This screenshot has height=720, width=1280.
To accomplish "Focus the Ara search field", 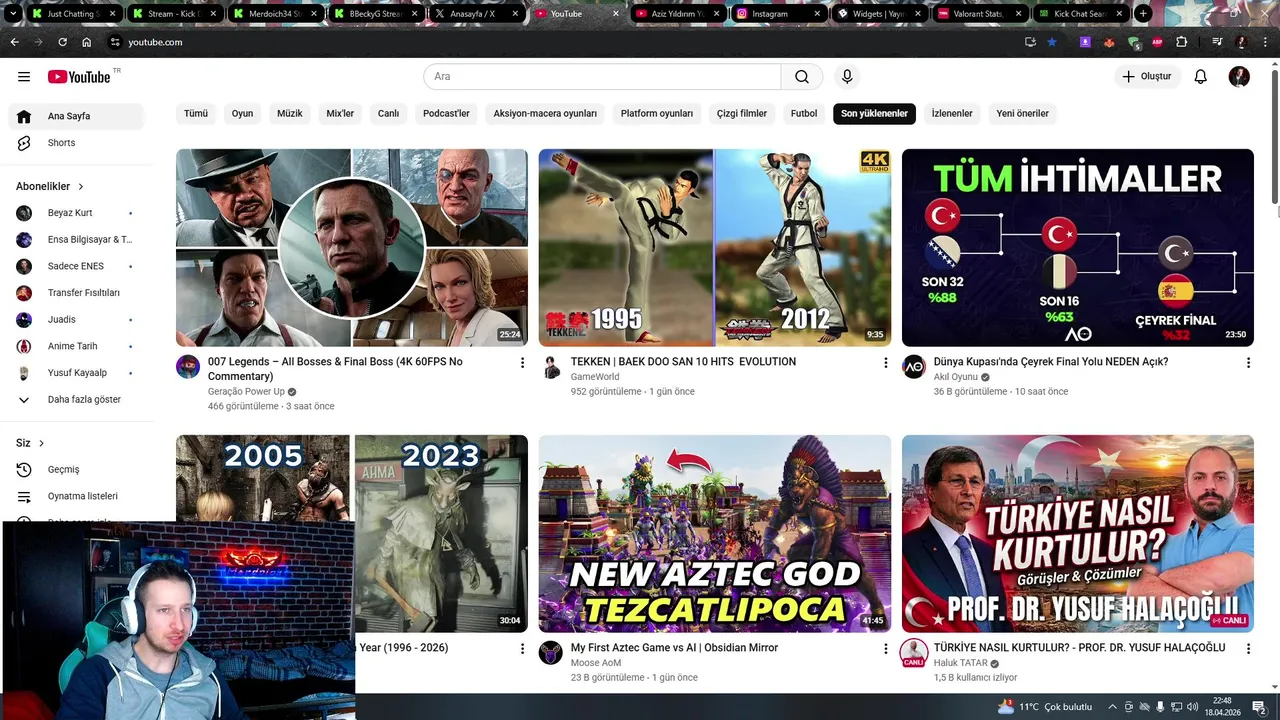I will (602, 77).
